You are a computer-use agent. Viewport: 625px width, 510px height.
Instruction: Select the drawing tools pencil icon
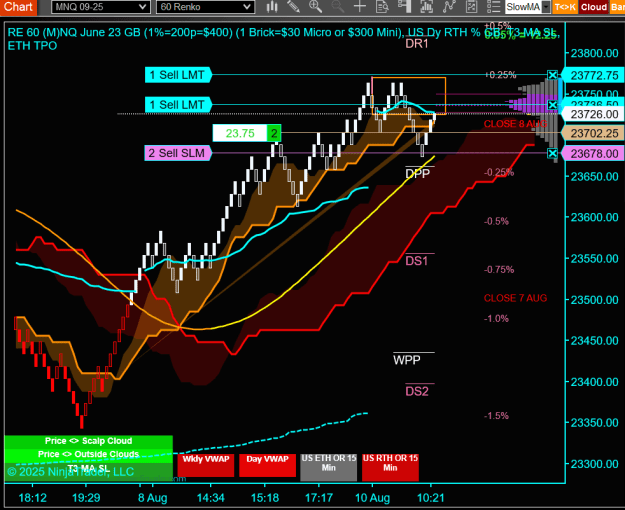(293, 7)
